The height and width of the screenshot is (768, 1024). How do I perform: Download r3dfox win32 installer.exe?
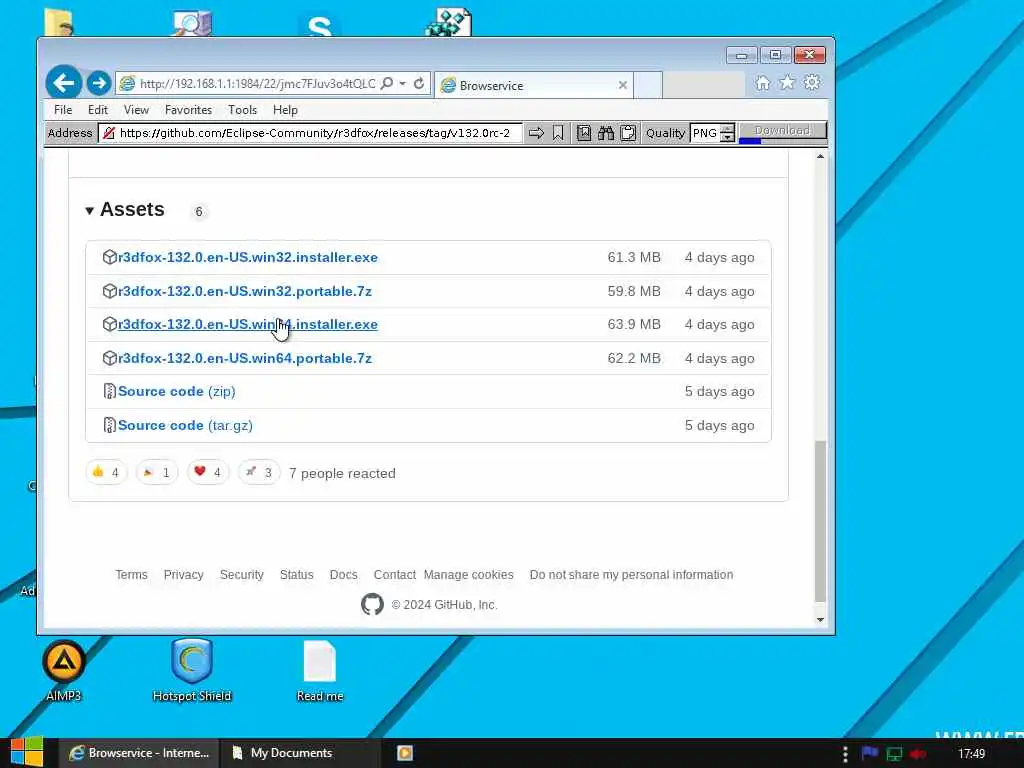point(248,257)
